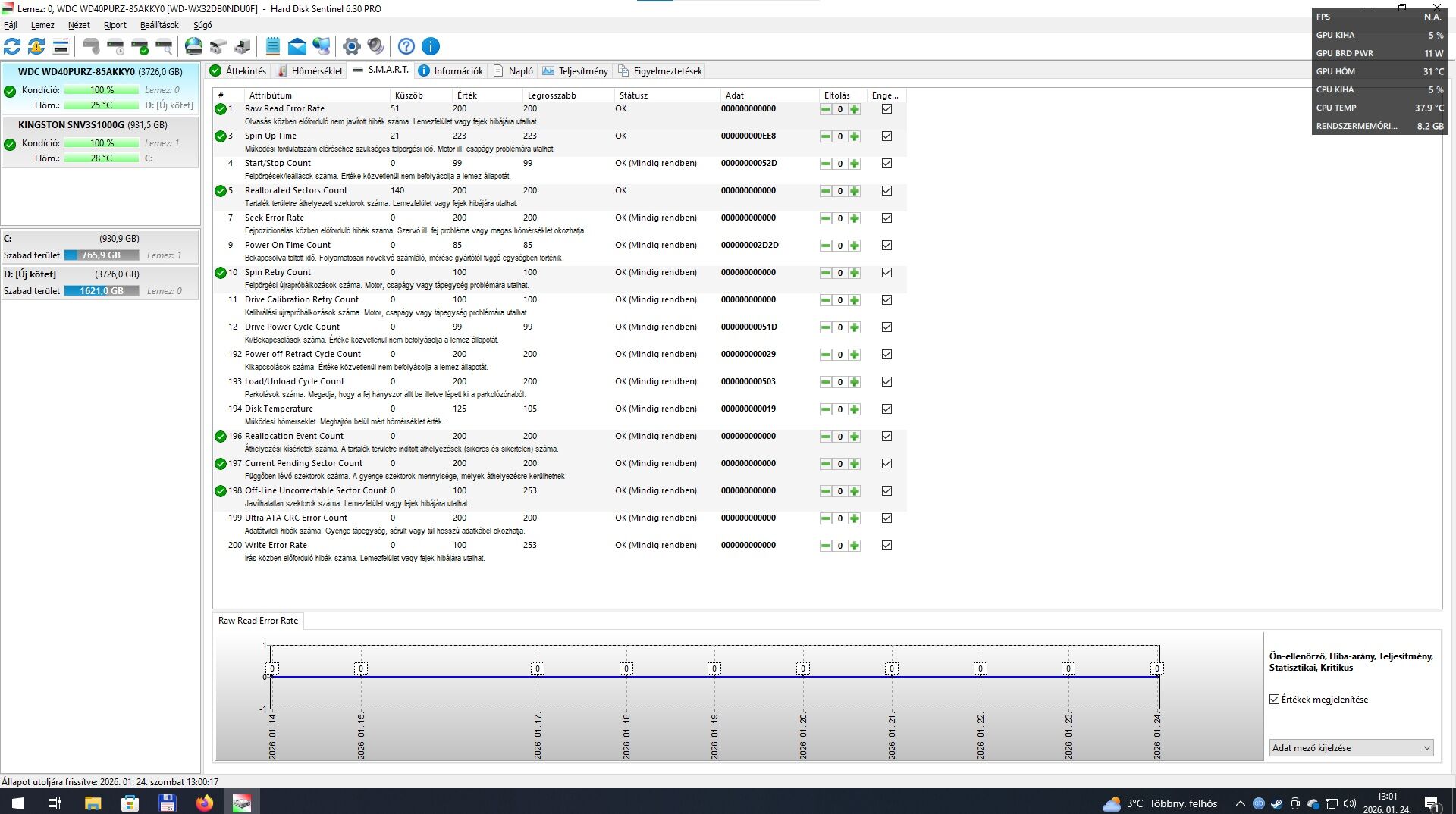
Task: Increase offset for Spin Up Time
Action: pos(855,136)
